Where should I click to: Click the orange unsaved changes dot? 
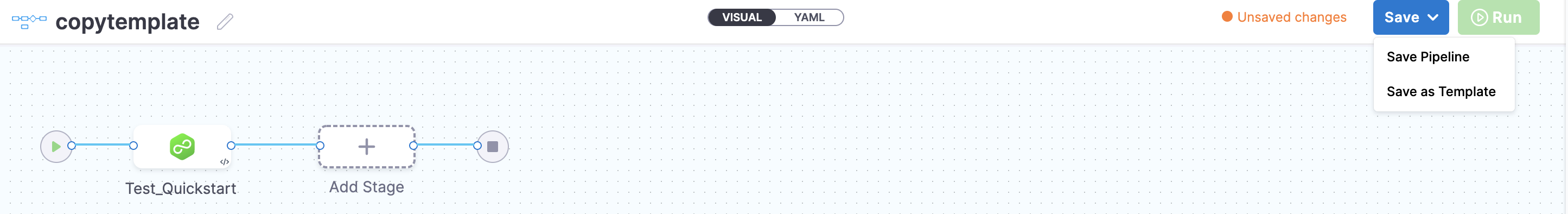(x=1227, y=16)
